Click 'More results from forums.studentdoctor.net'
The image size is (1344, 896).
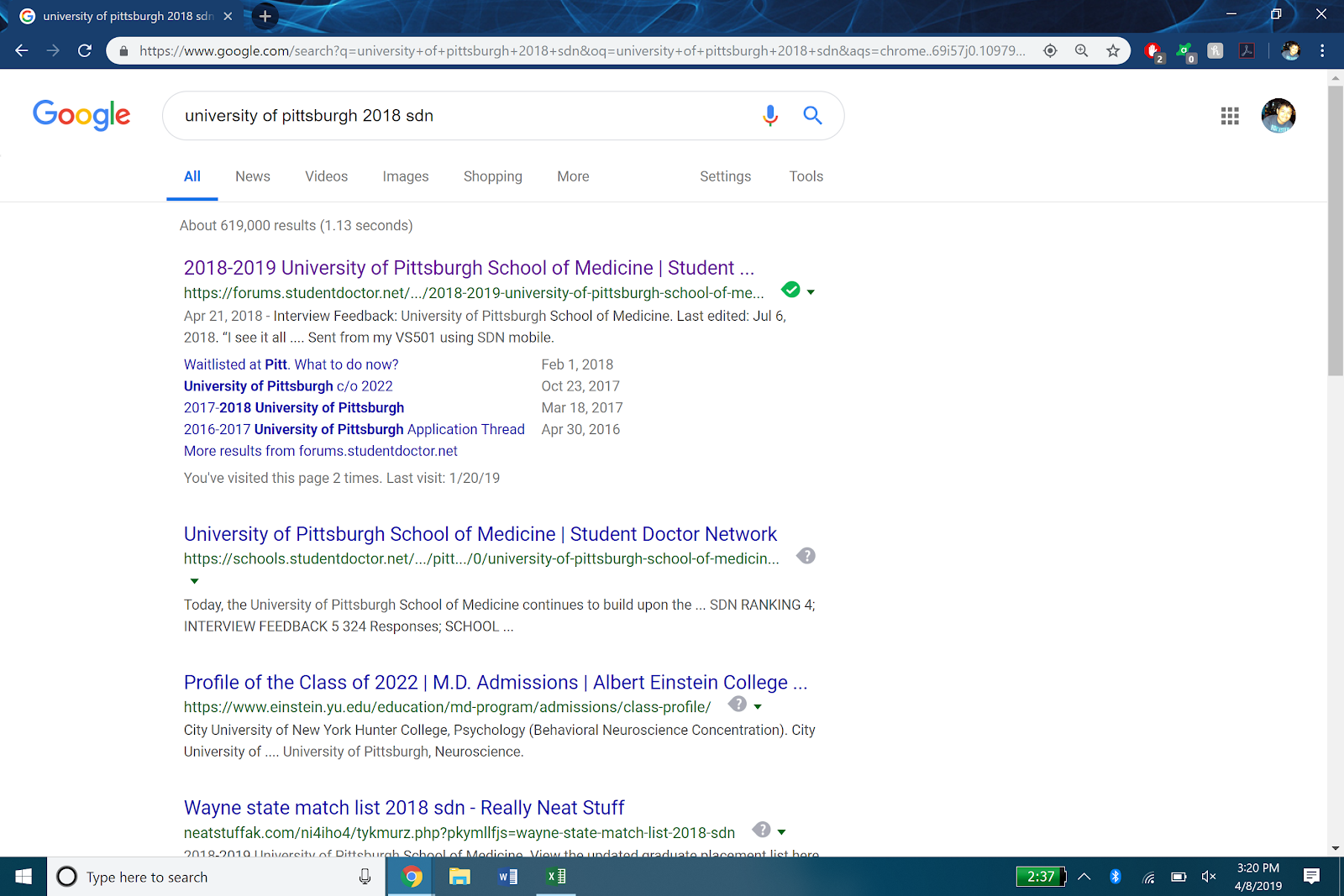click(x=321, y=451)
